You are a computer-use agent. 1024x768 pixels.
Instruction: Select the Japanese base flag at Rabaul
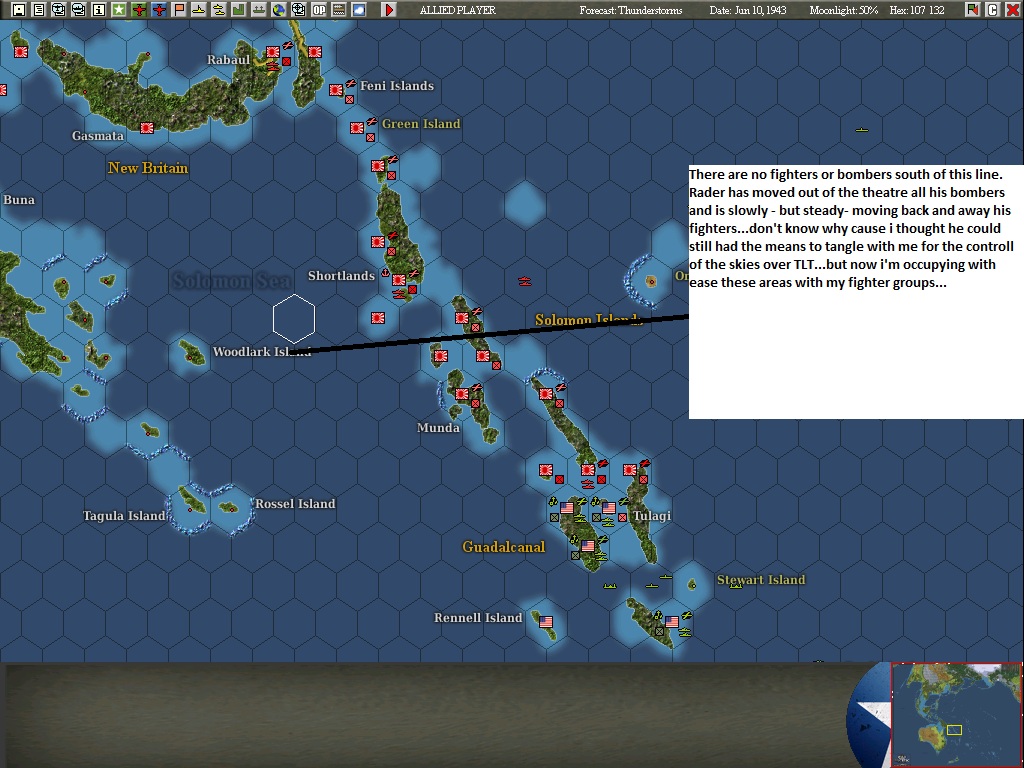coord(273,52)
